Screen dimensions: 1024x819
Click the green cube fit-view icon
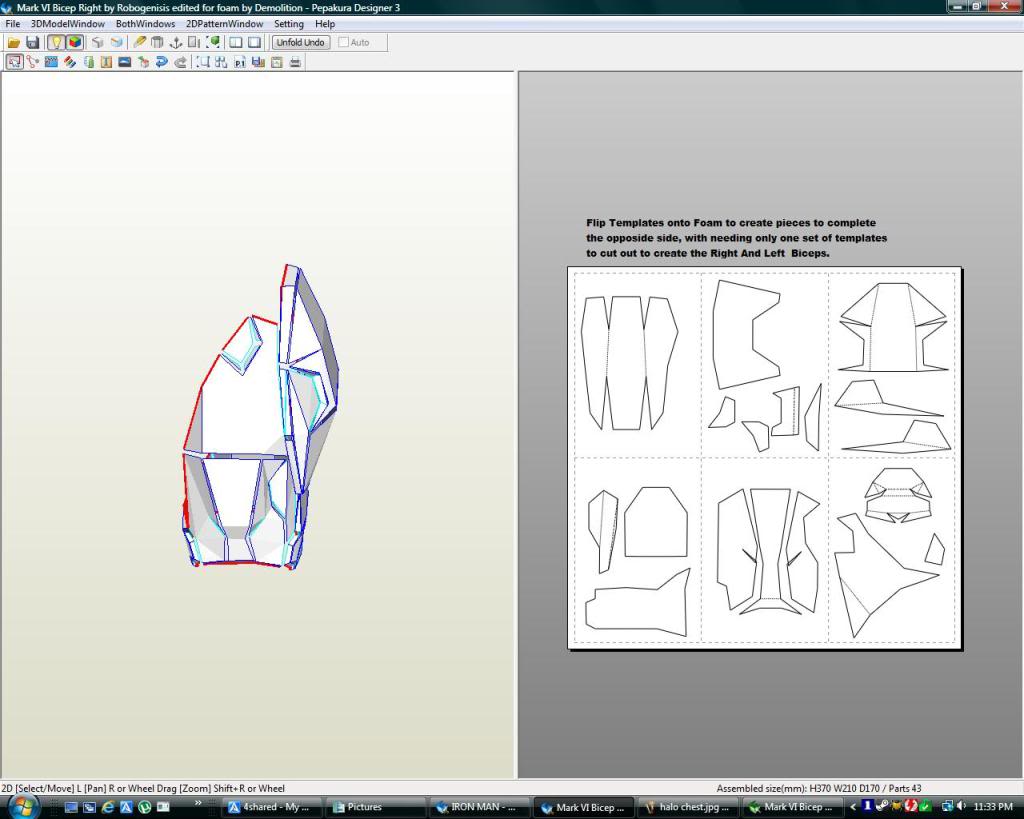coord(213,42)
